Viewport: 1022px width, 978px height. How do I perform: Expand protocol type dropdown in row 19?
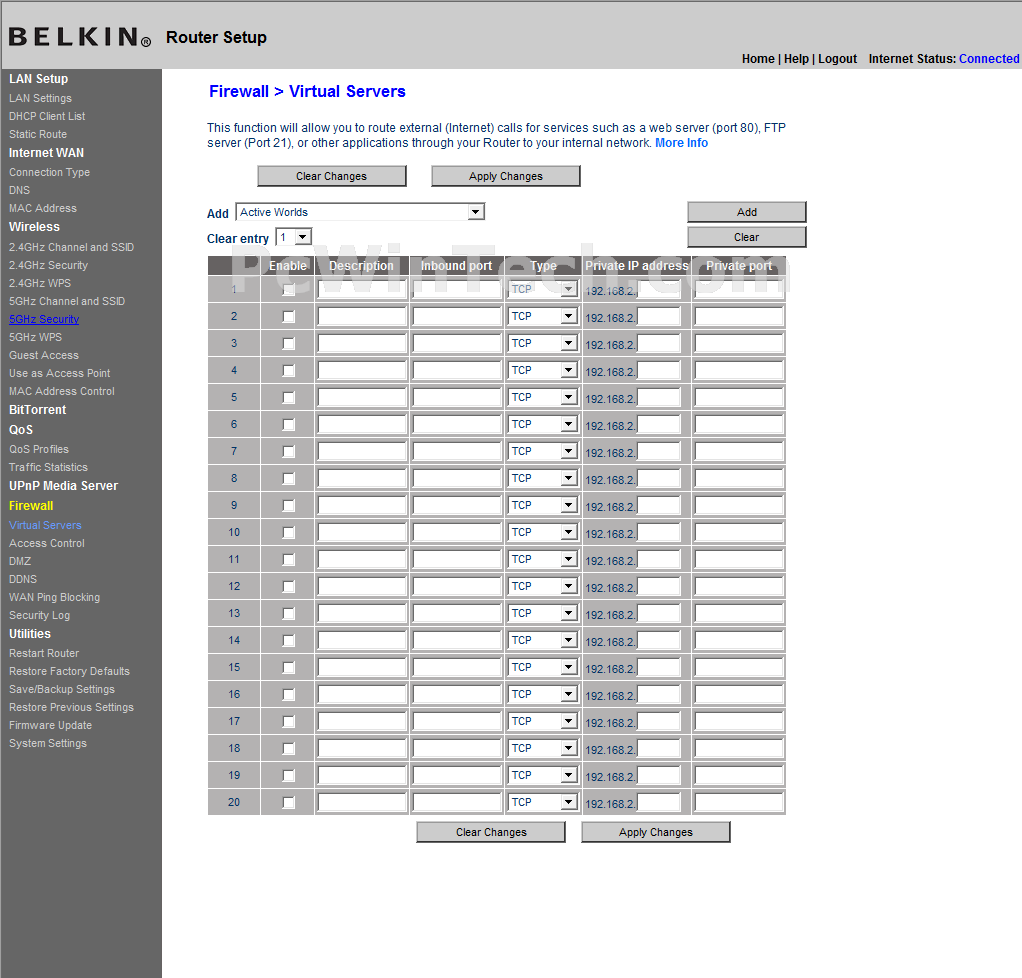click(542, 775)
